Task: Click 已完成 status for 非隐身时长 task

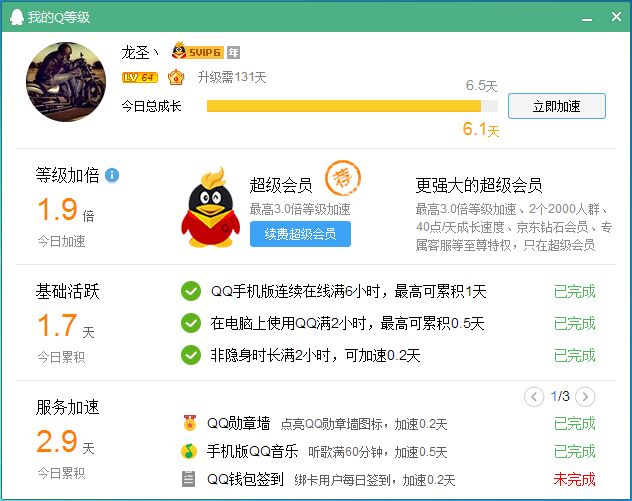Action: [574, 355]
